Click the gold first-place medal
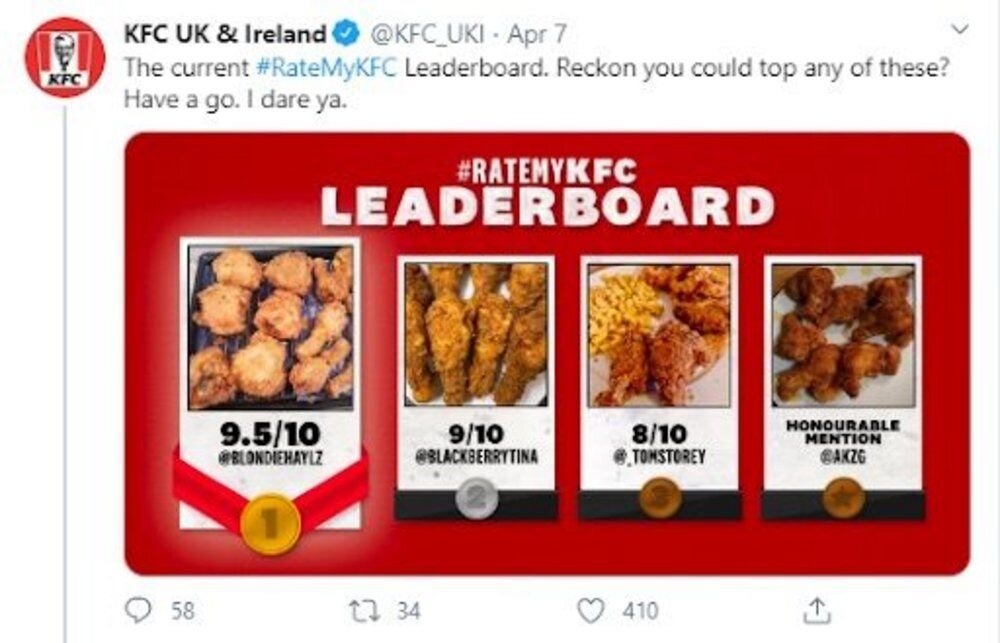This screenshot has height=643, width=1000. click(270, 521)
